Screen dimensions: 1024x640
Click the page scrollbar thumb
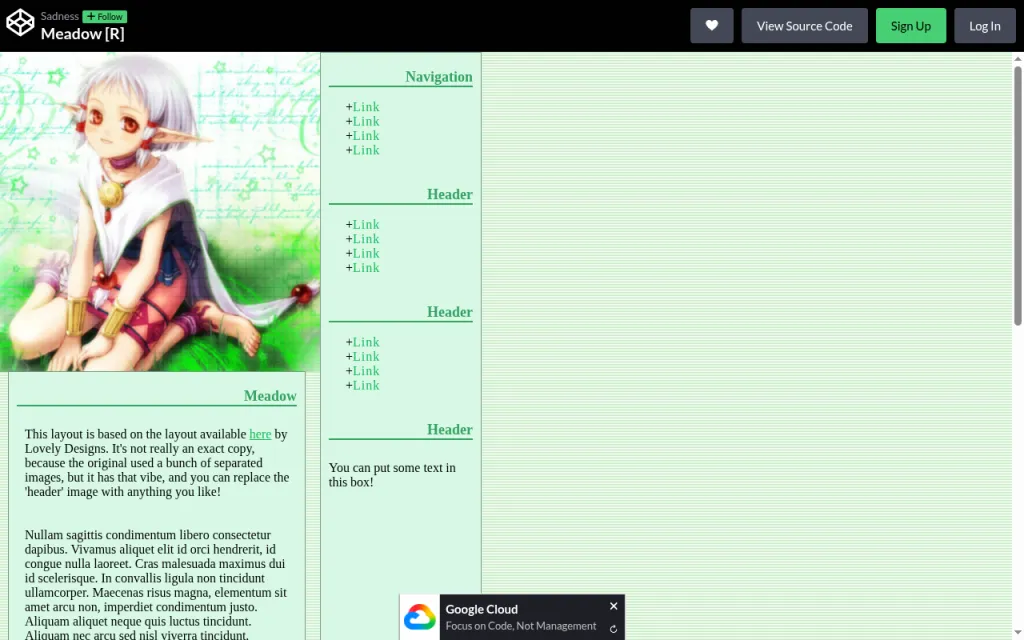coord(1017,195)
